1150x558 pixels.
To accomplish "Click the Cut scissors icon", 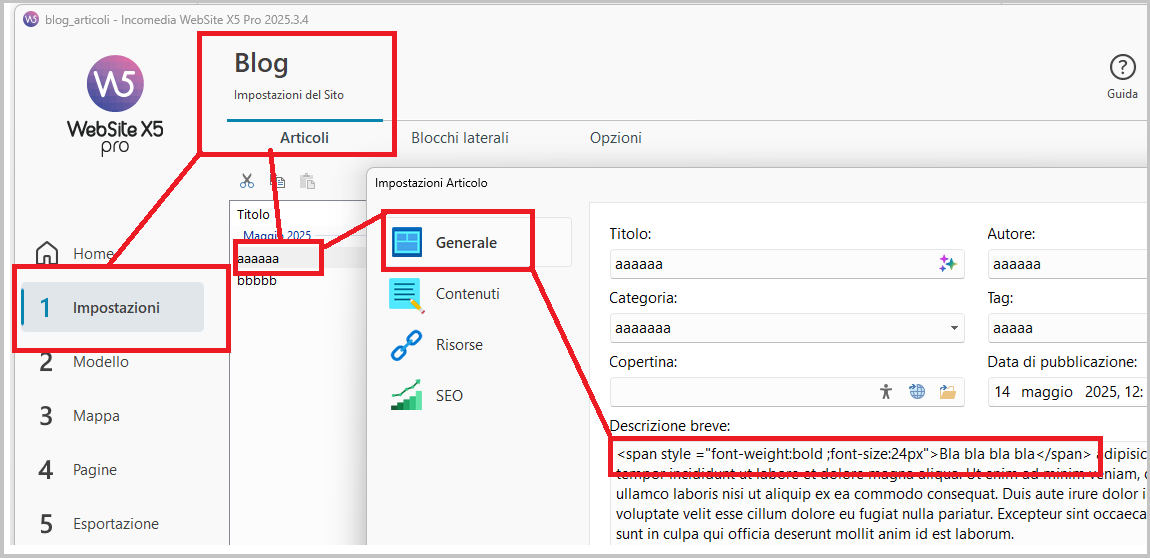I will (x=247, y=181).
